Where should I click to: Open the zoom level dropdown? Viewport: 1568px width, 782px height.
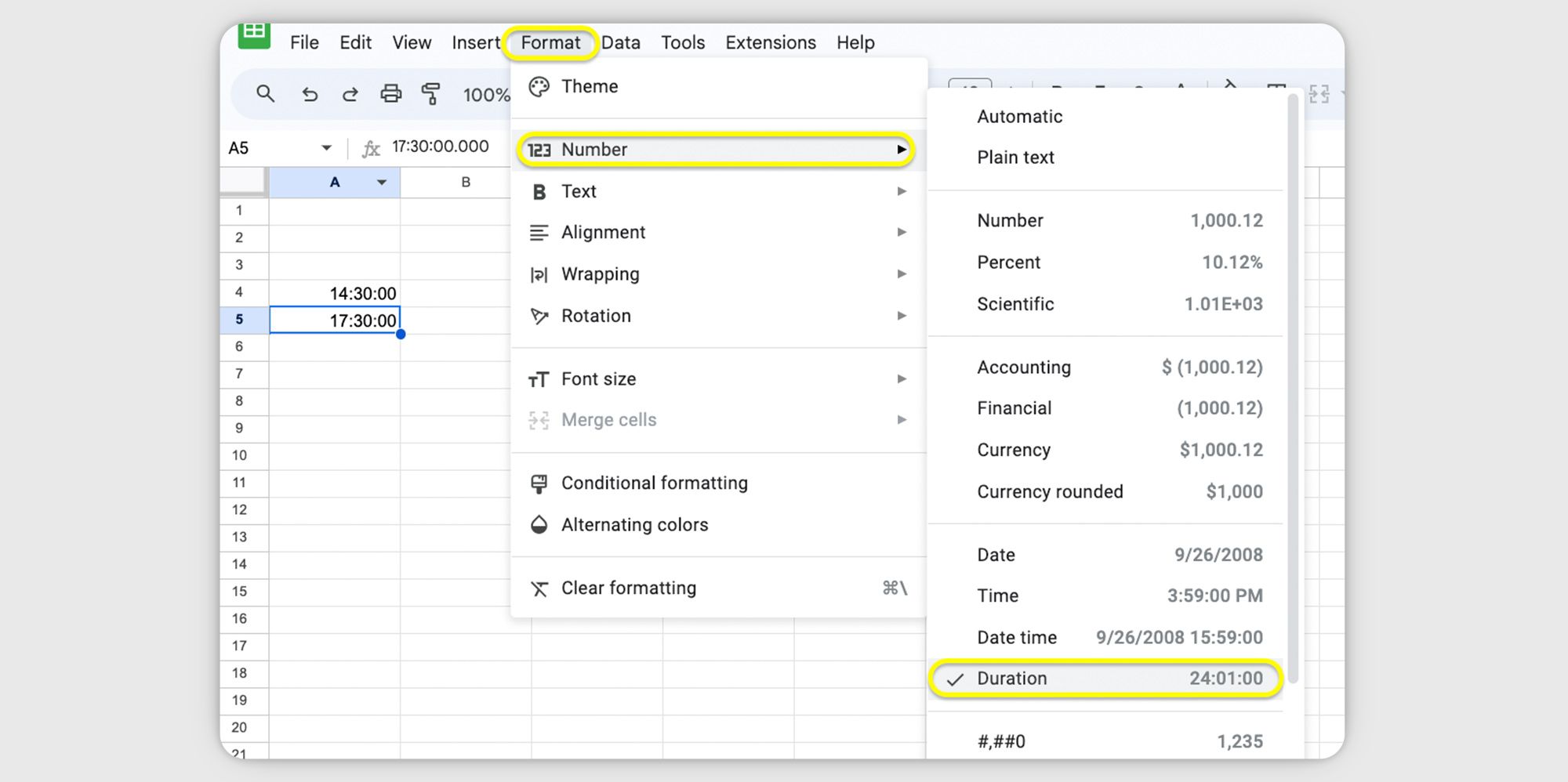(x=486, y=94)
